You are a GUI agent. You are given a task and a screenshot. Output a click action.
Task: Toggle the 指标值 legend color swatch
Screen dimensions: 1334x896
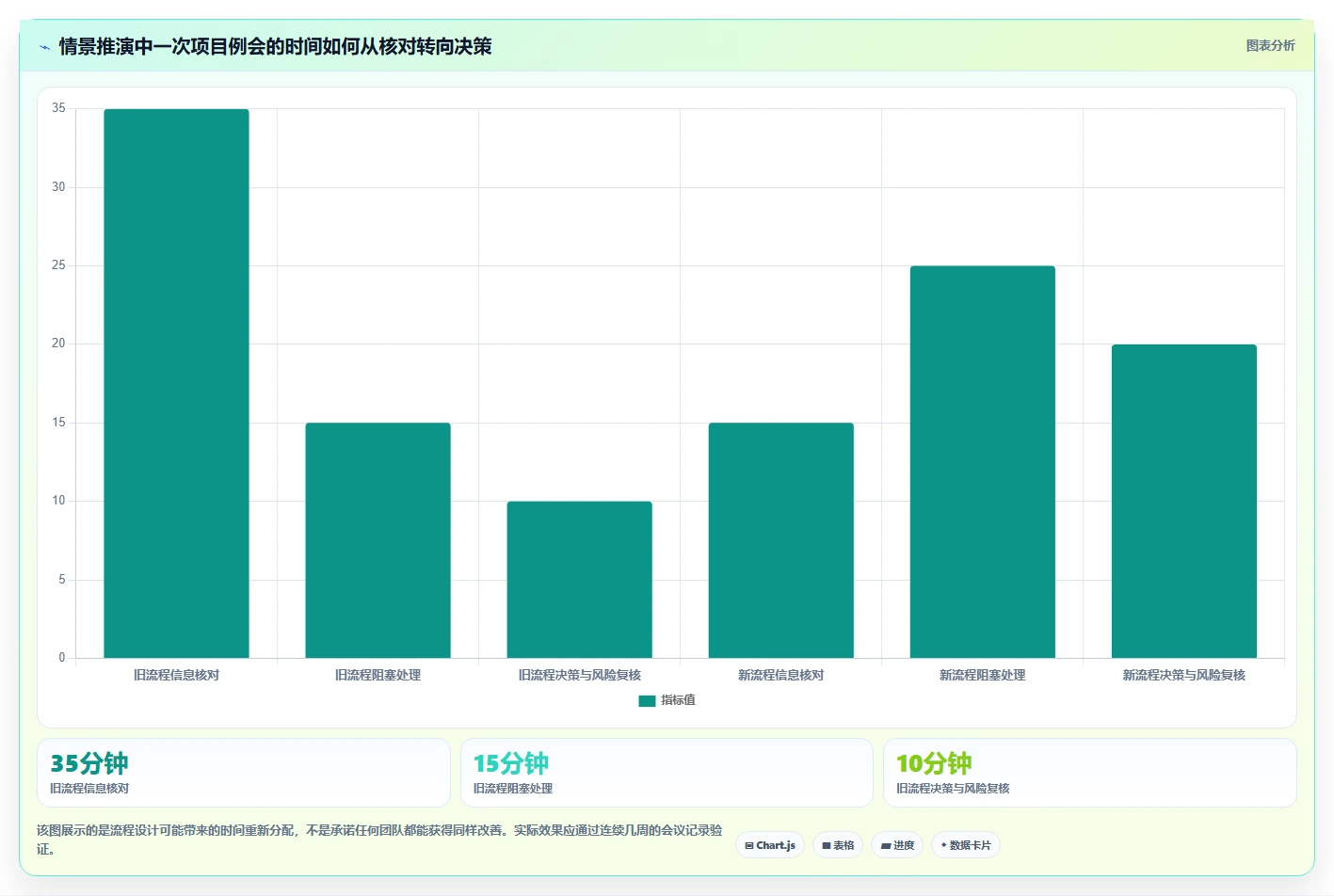point(647,700)
